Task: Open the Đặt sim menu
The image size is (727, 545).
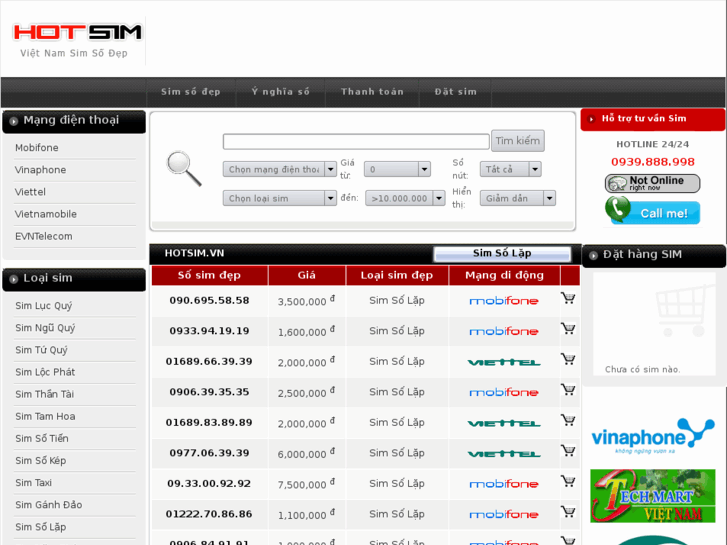Action: [x=455, y=92]
